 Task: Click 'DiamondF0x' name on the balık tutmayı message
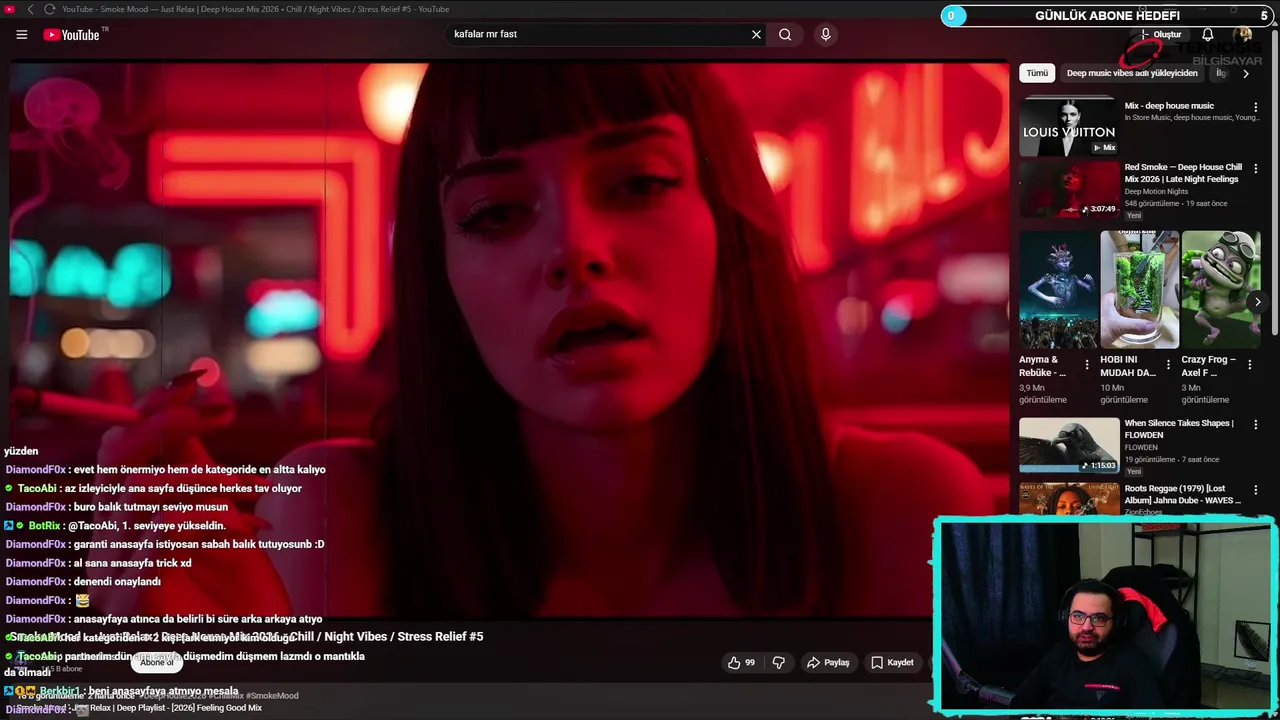tap(35, 507)
